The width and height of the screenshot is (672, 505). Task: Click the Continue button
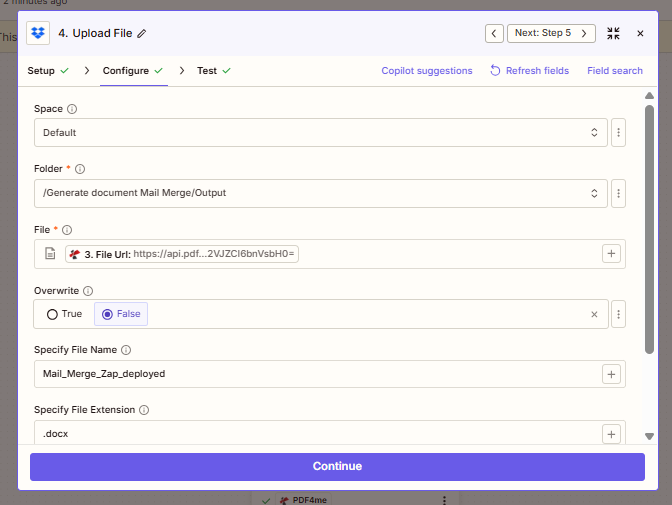coord(337,466)
